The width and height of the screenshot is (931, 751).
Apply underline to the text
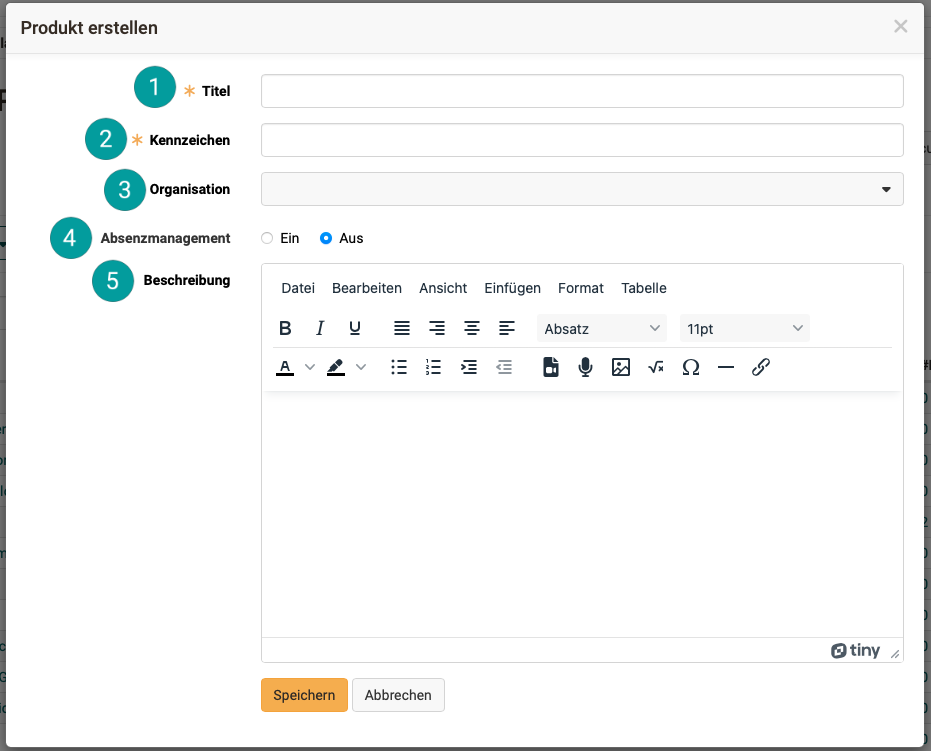(x=354, y=328)
